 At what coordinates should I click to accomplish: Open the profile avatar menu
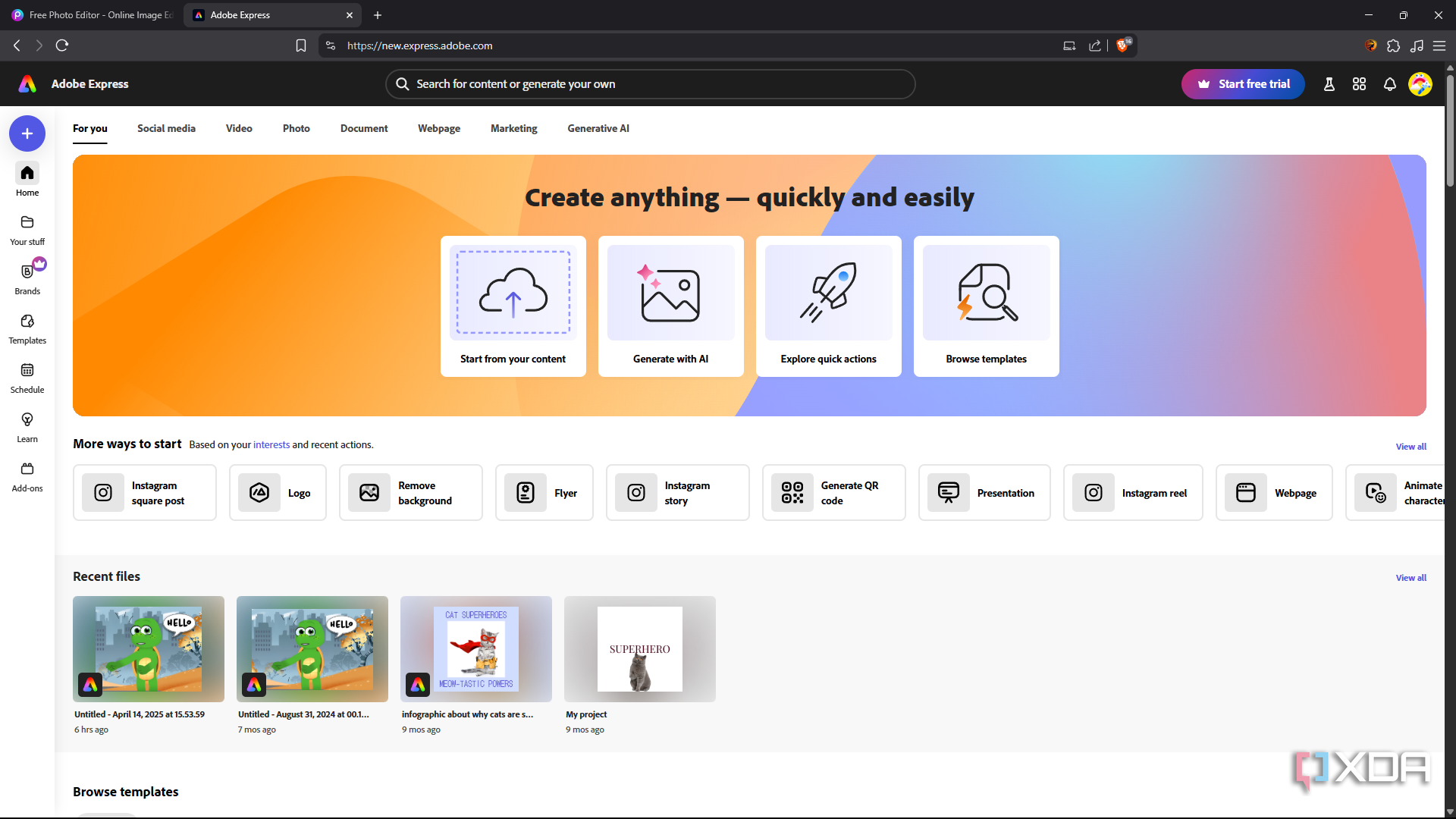(1420, 84)
